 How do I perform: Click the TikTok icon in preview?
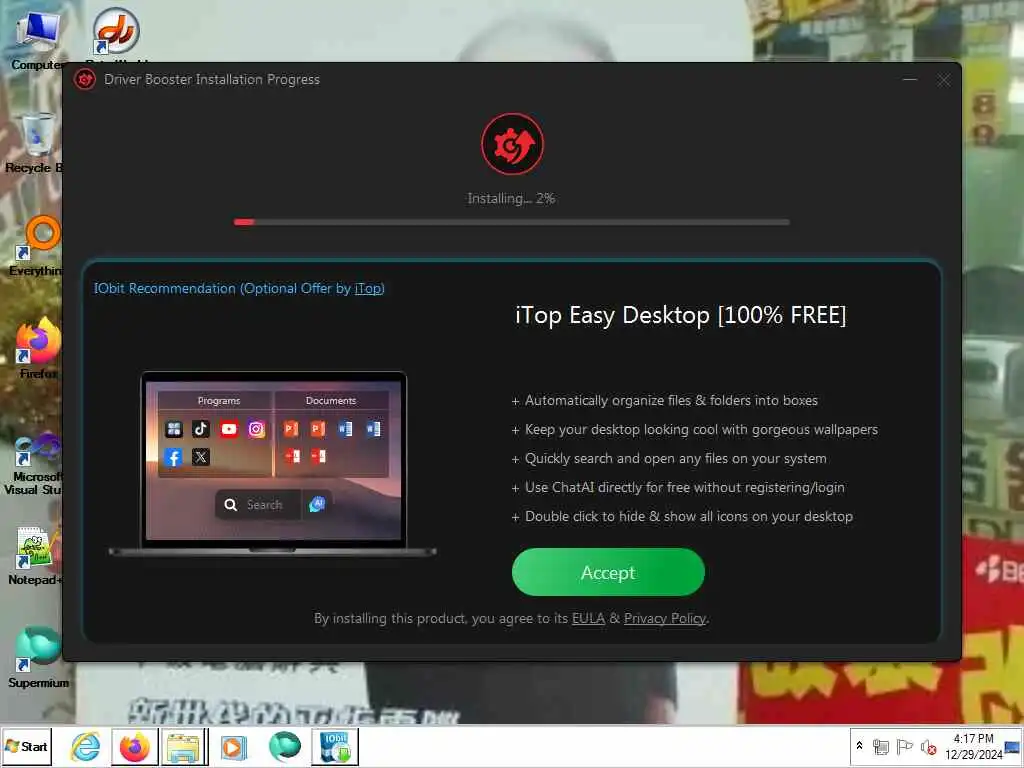click(200, 428)
